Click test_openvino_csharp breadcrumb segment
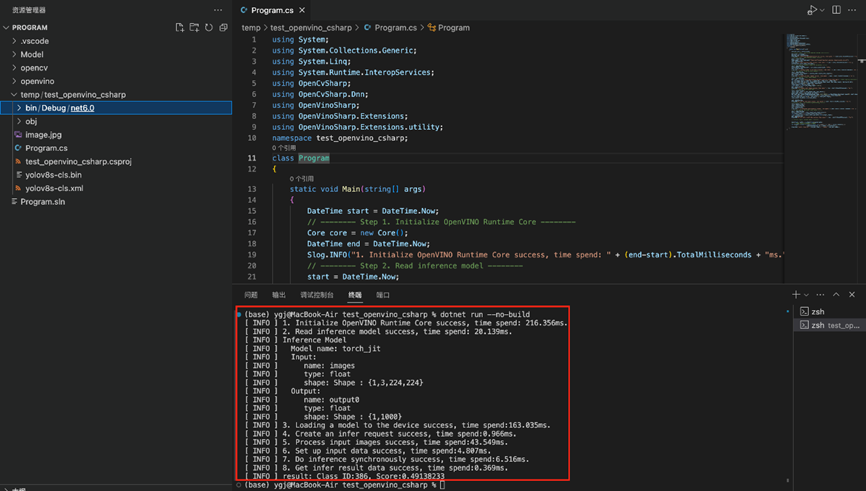 tap(311, 28)
